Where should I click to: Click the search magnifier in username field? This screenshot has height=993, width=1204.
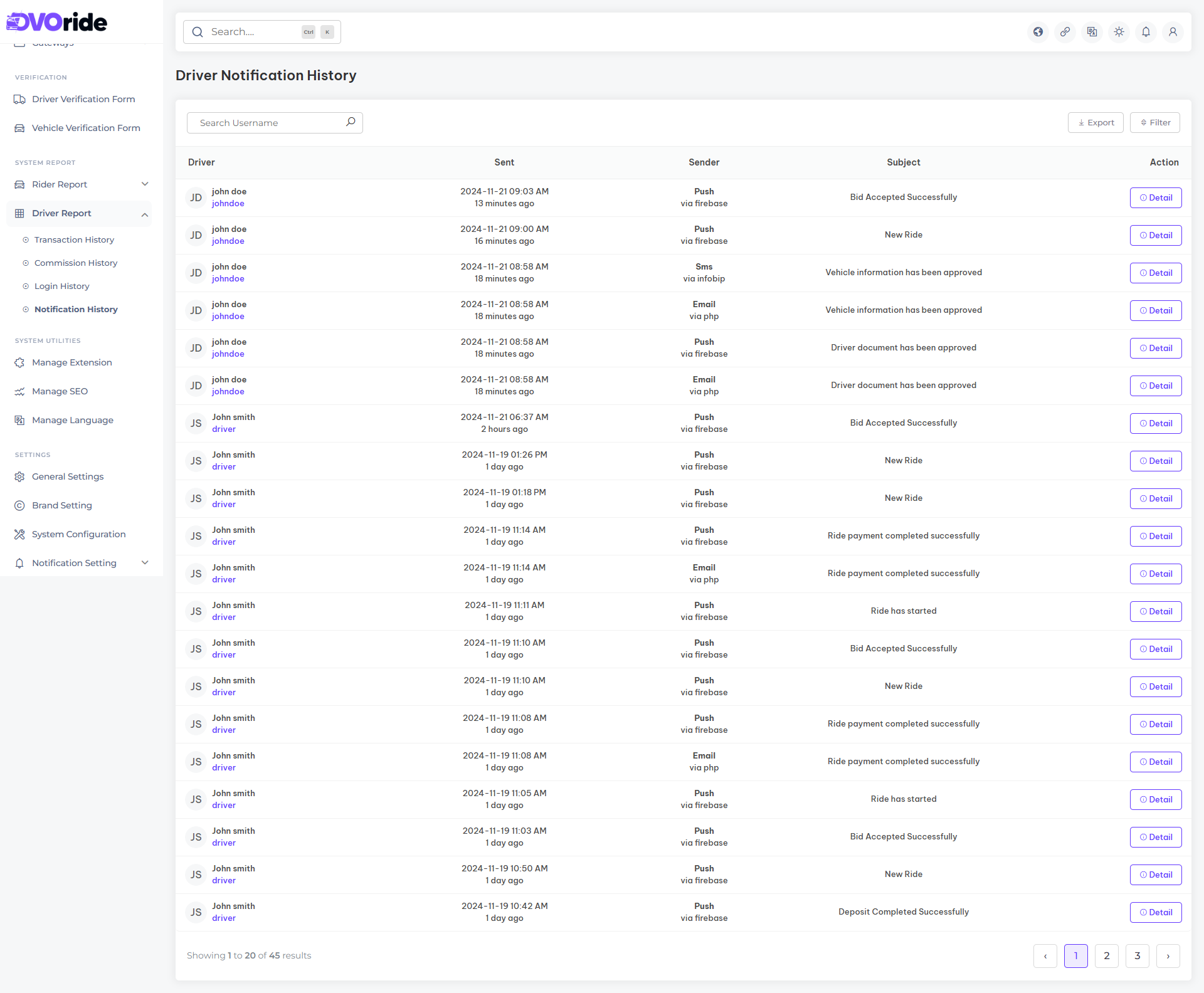tap(351, 122)
